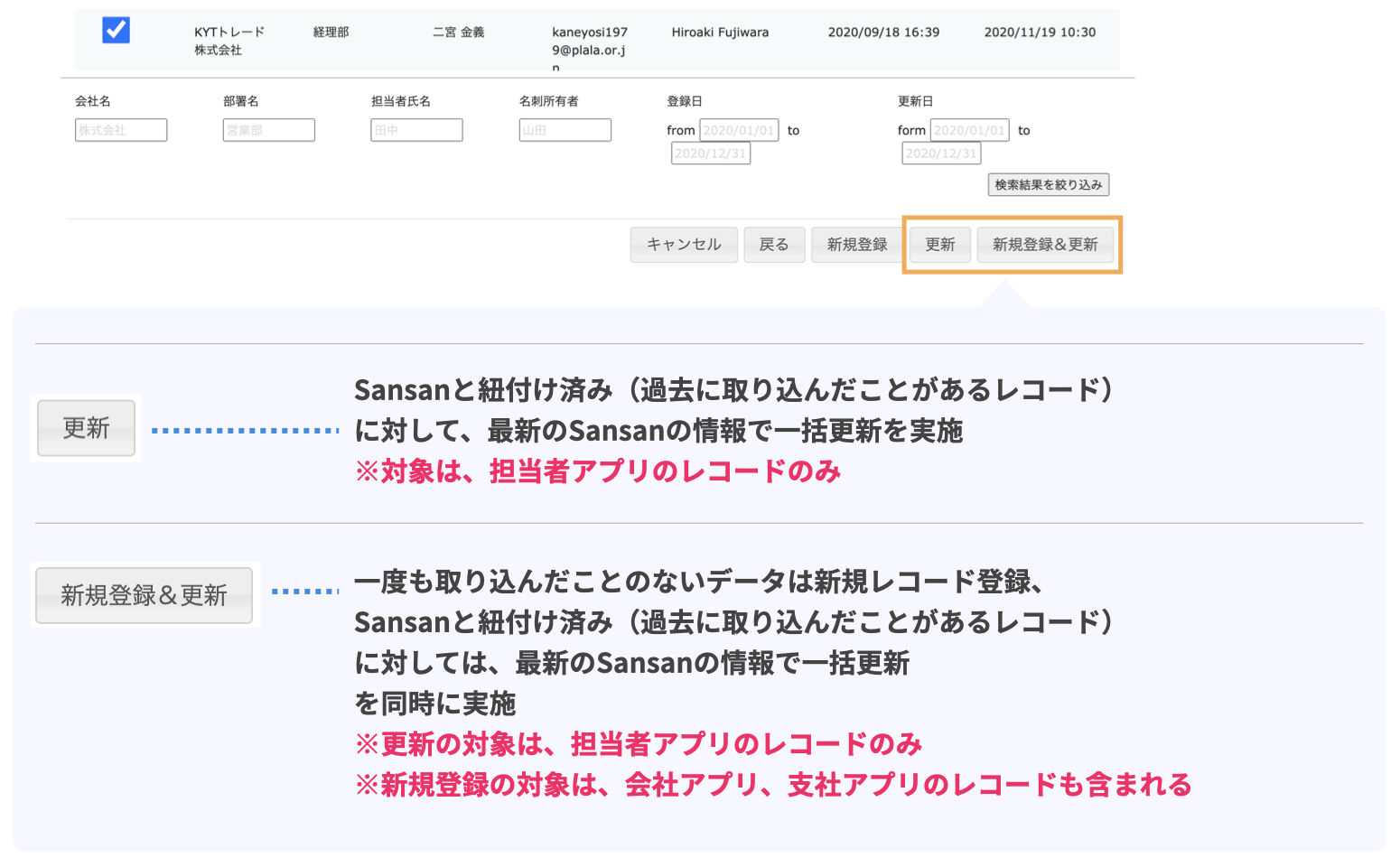Click the 会社名 input field
Image resolution: width=1400 pixels, height=867 pixels.
(121, 130)
